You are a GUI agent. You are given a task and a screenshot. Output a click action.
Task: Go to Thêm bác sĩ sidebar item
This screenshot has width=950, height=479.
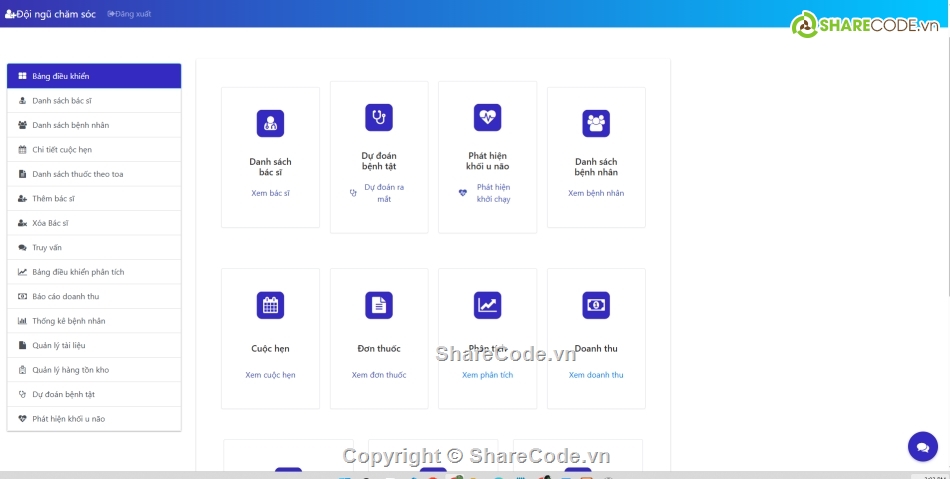coord(94,199)
